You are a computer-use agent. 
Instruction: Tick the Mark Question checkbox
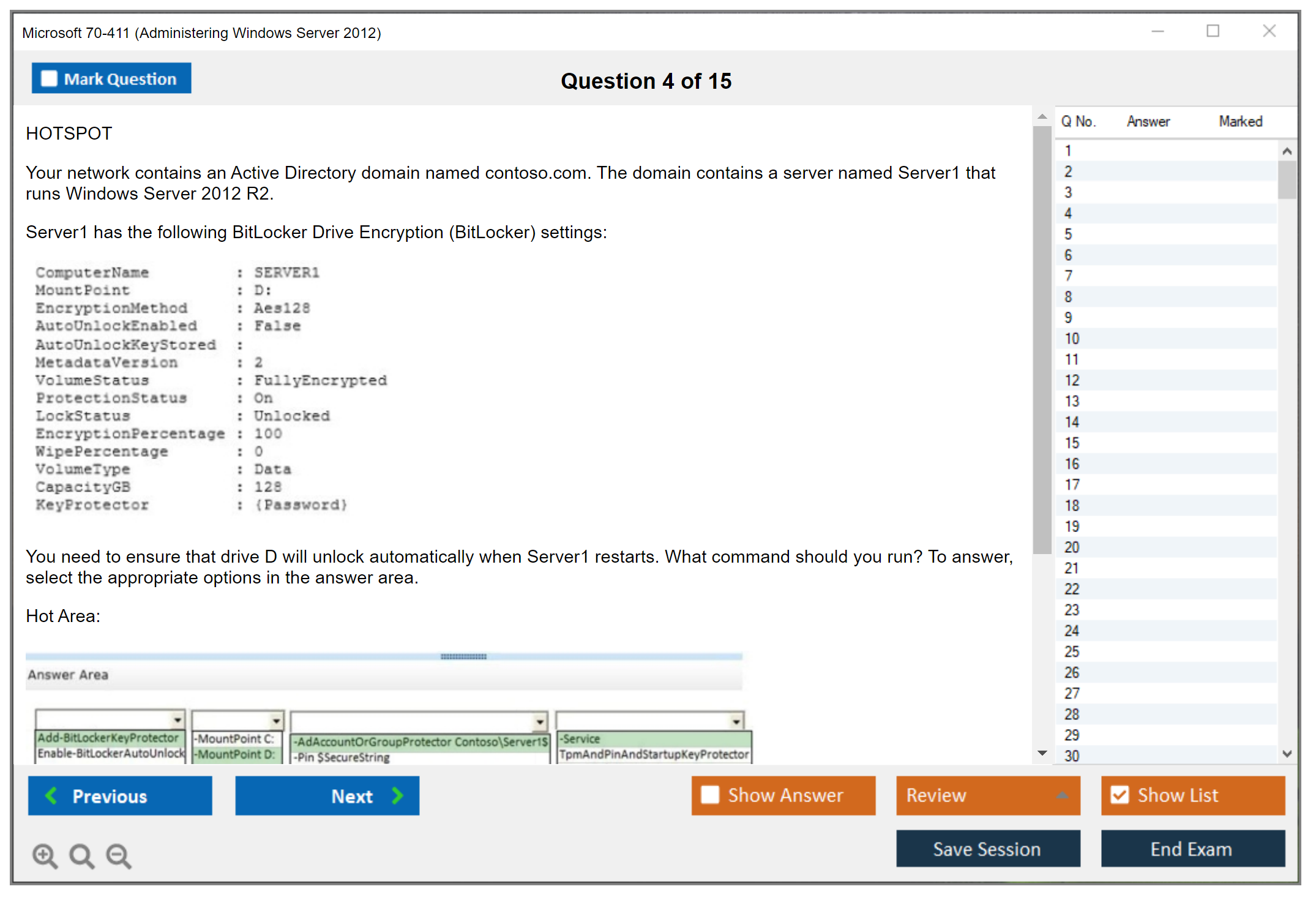pos(49,78)
